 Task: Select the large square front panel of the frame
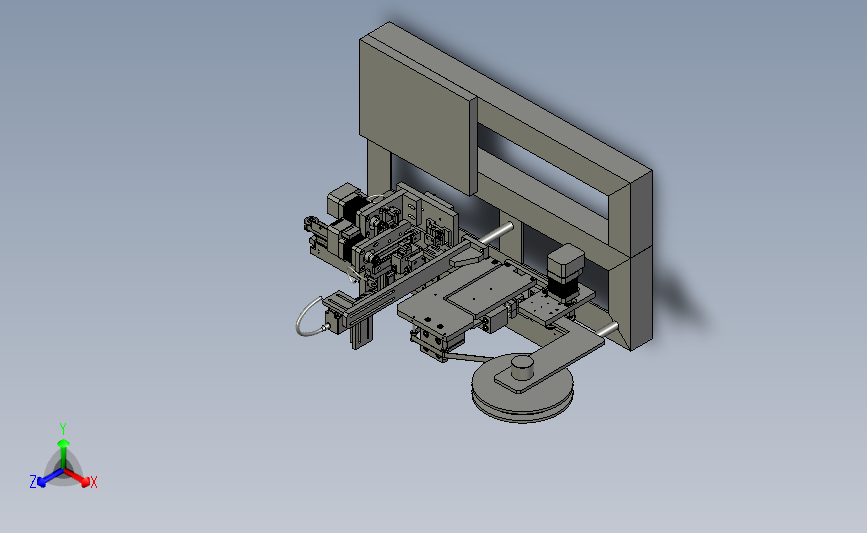pyautogui.click(x=418, y=117)
